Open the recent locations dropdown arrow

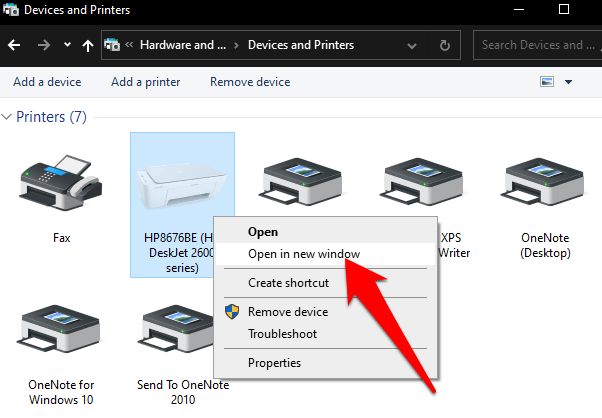coord(66,45)
